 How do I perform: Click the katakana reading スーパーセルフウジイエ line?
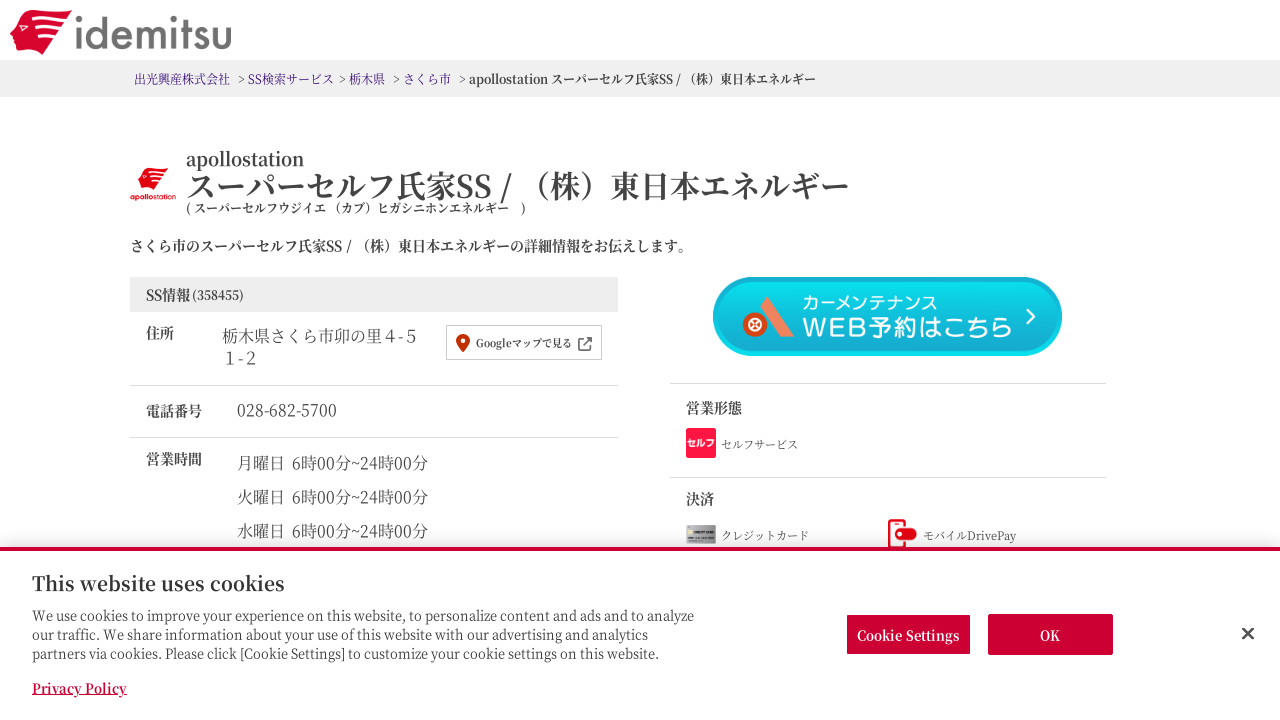(356, 208)
